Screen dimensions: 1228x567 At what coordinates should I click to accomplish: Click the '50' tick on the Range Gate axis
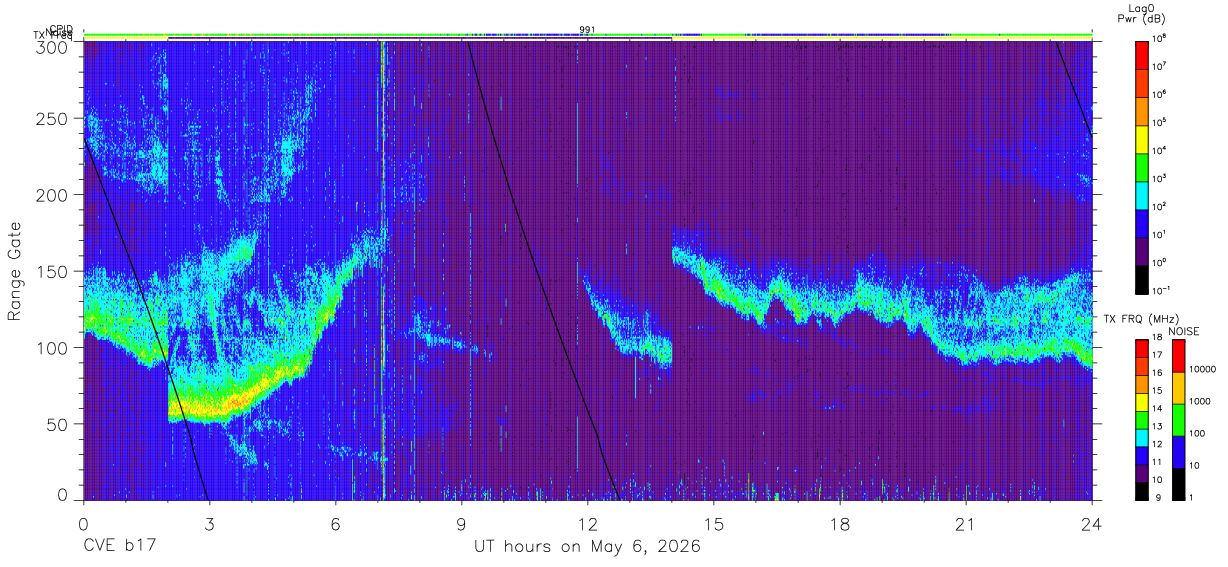(x=56, y=423)
